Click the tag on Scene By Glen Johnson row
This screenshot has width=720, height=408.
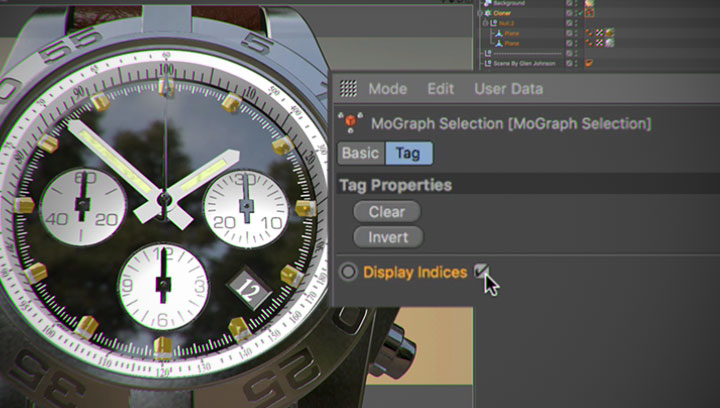click(x=590, y=64)
